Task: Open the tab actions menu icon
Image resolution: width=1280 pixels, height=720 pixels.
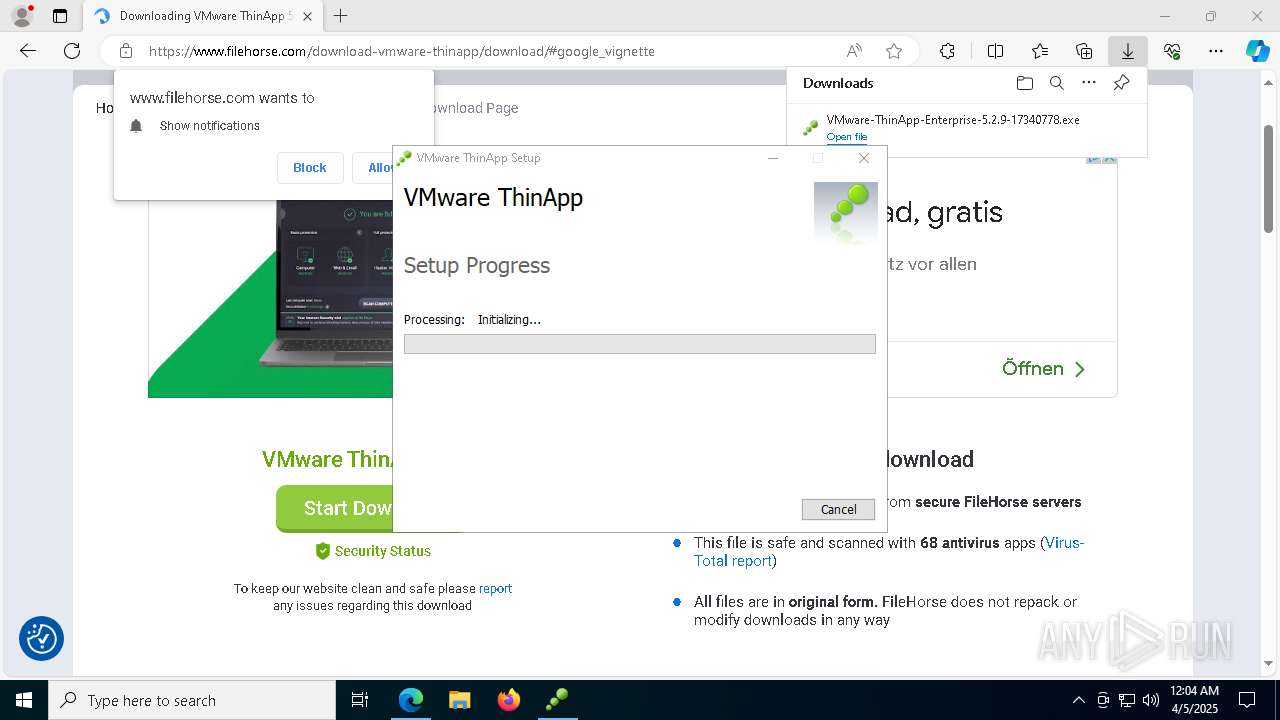Action: pos(60,16)
